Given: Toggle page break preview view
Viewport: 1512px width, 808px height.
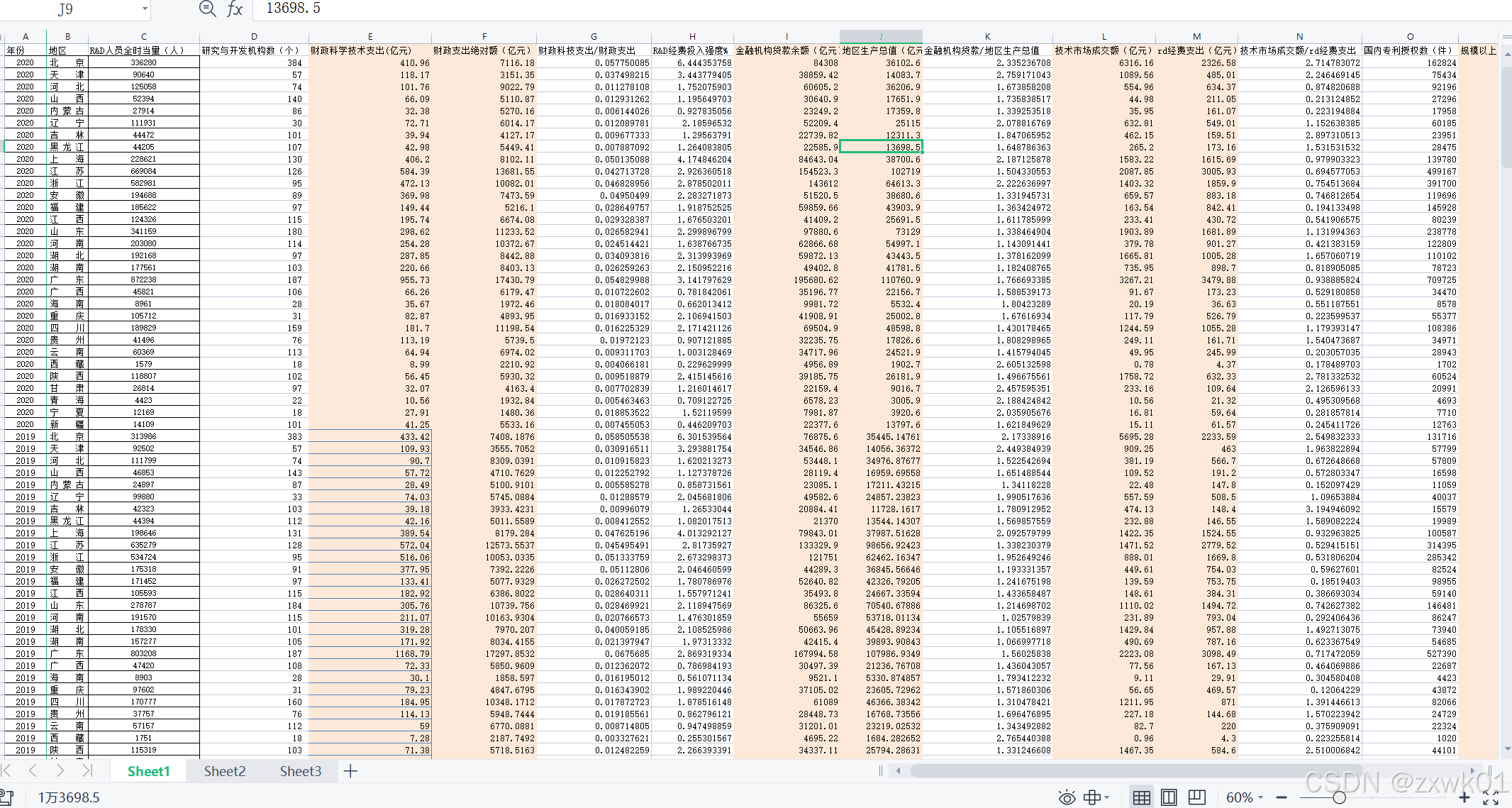Looking at the screenshot, I should point(1196,797).
